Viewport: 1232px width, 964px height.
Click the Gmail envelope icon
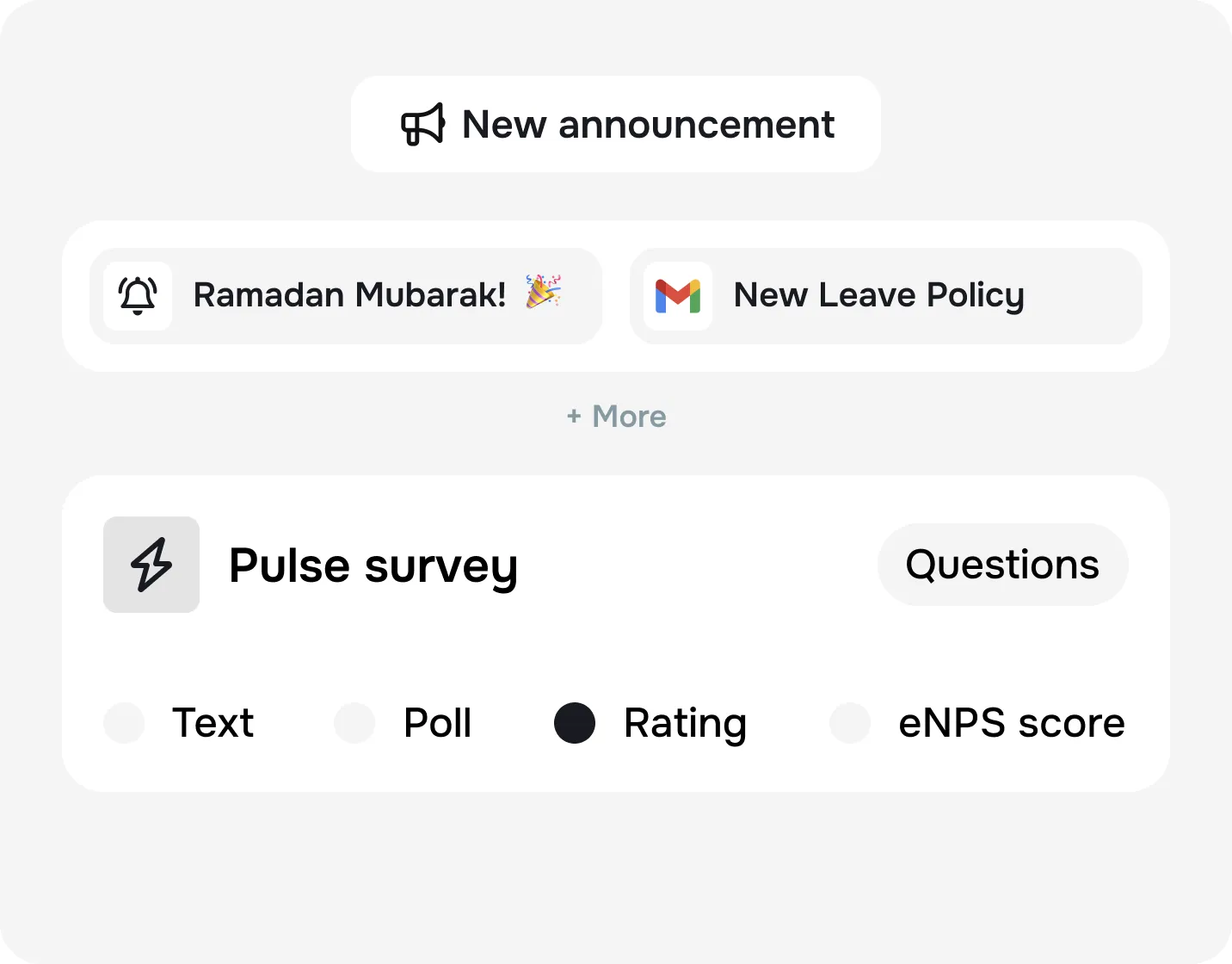(x=678, y=296)
